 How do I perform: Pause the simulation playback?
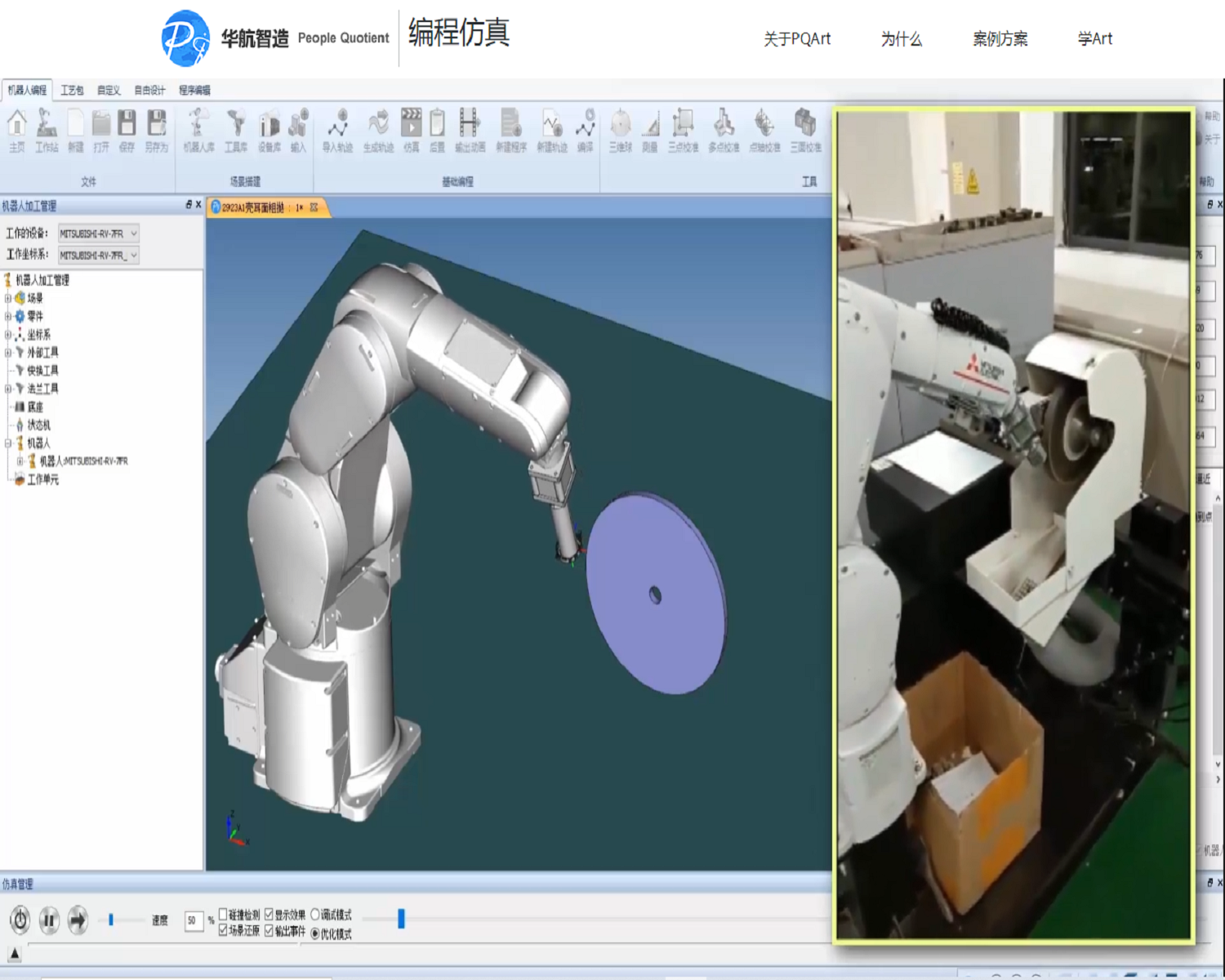49,920
